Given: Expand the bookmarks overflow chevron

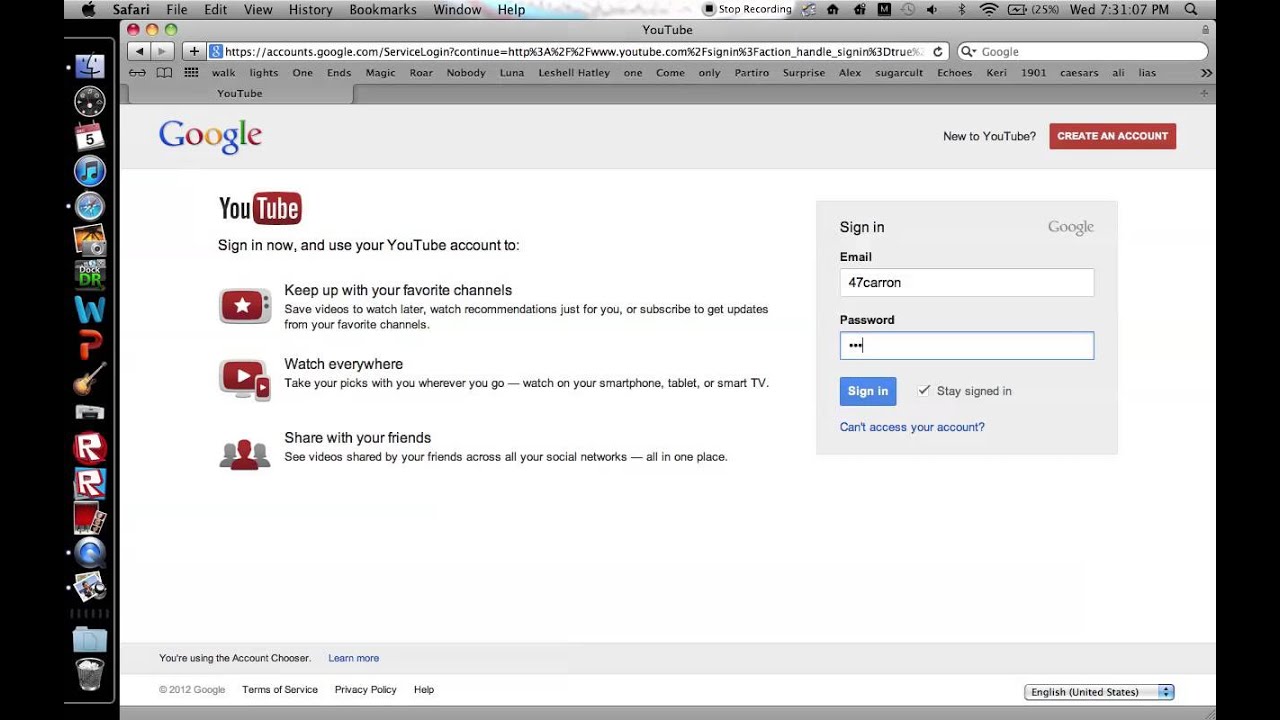Looking at the screenshot, I should point(1206,72).
